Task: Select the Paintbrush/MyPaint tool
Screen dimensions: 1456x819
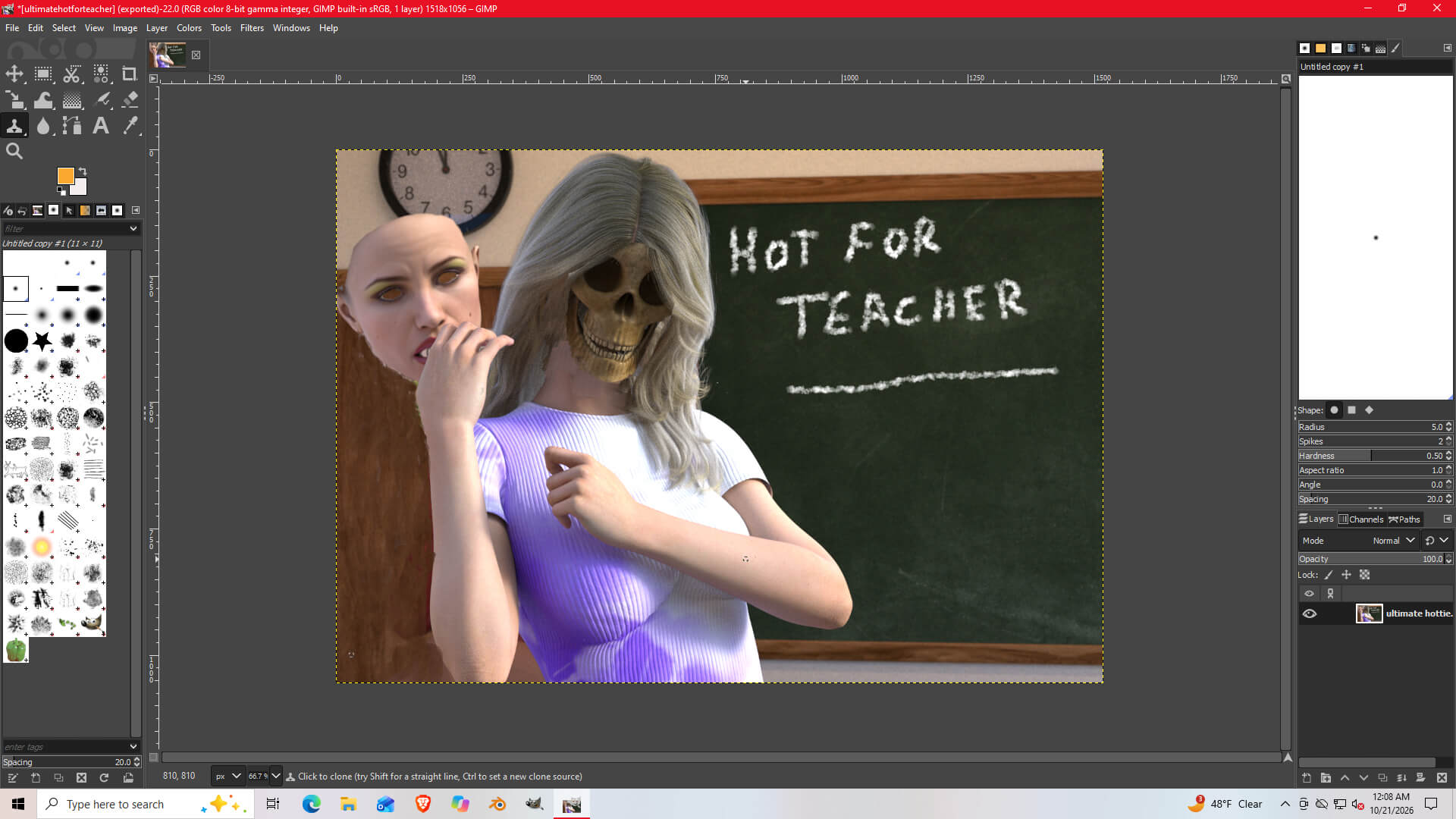Action: (101, 99)
